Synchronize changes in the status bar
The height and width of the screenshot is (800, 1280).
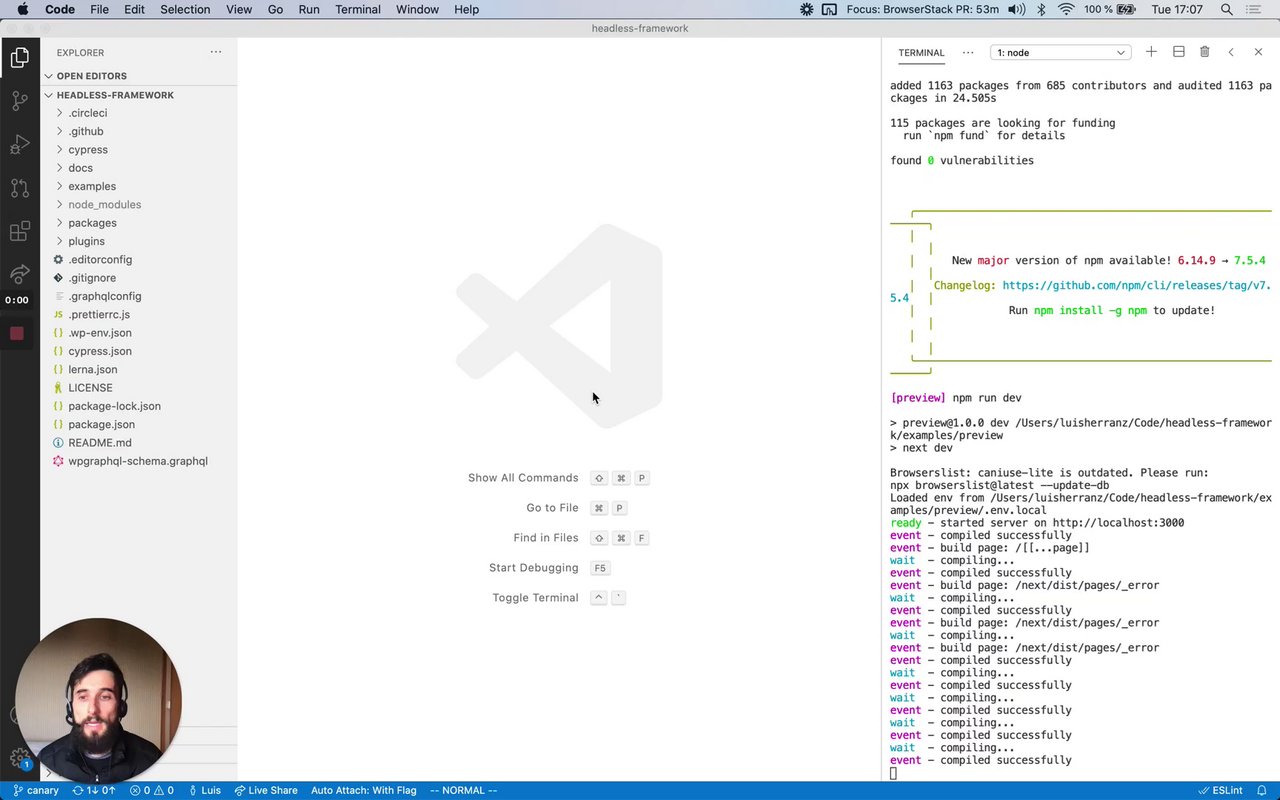(94, 790)
